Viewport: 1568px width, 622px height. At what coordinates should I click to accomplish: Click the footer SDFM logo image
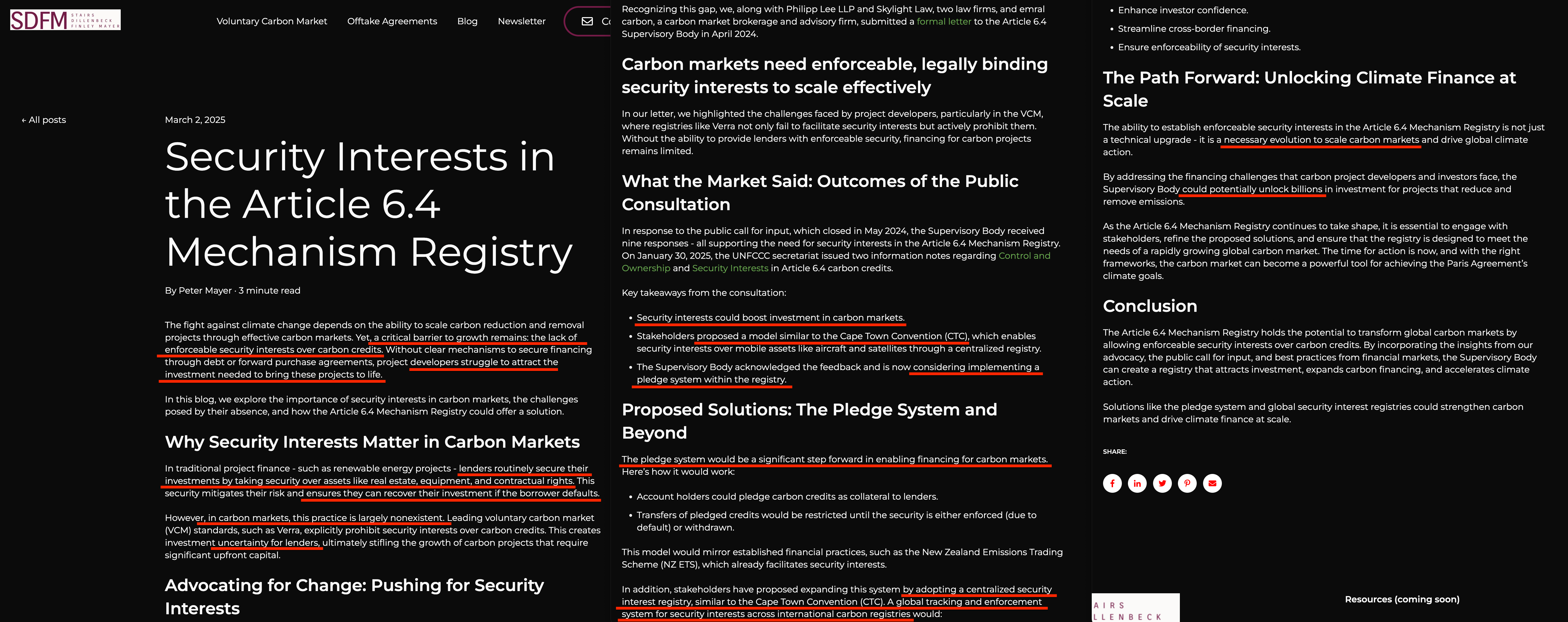[1135, 608]
